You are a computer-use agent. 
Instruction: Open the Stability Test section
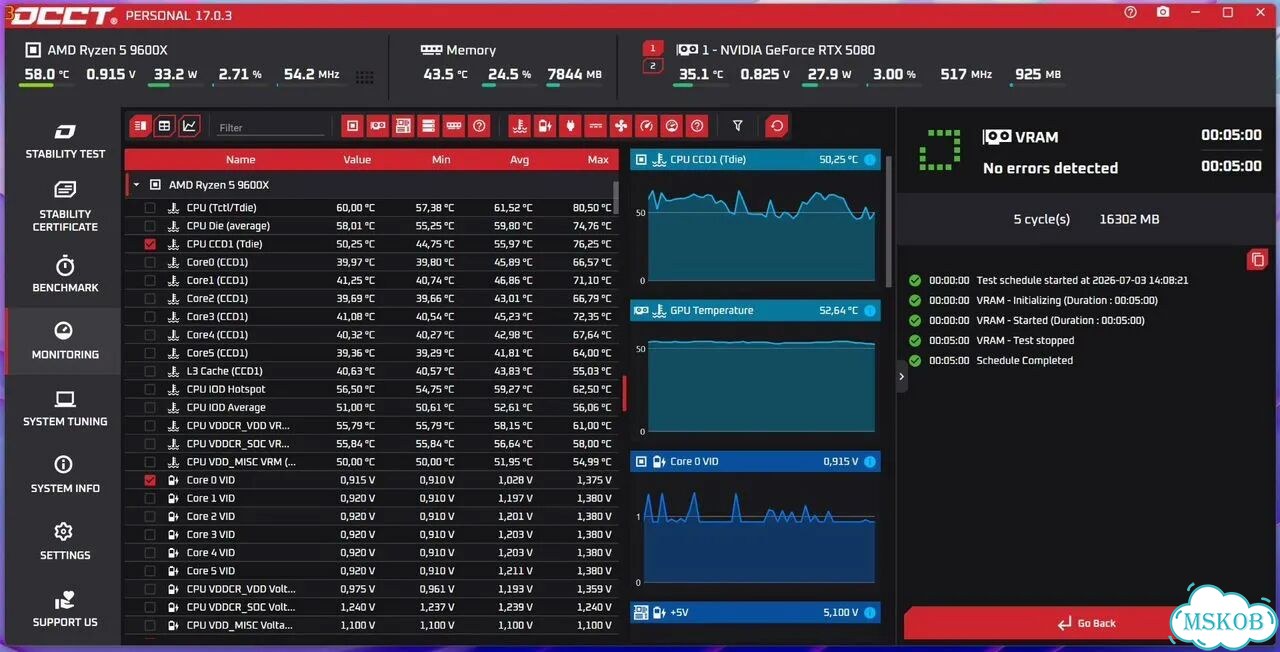click(x=64, y=142)
